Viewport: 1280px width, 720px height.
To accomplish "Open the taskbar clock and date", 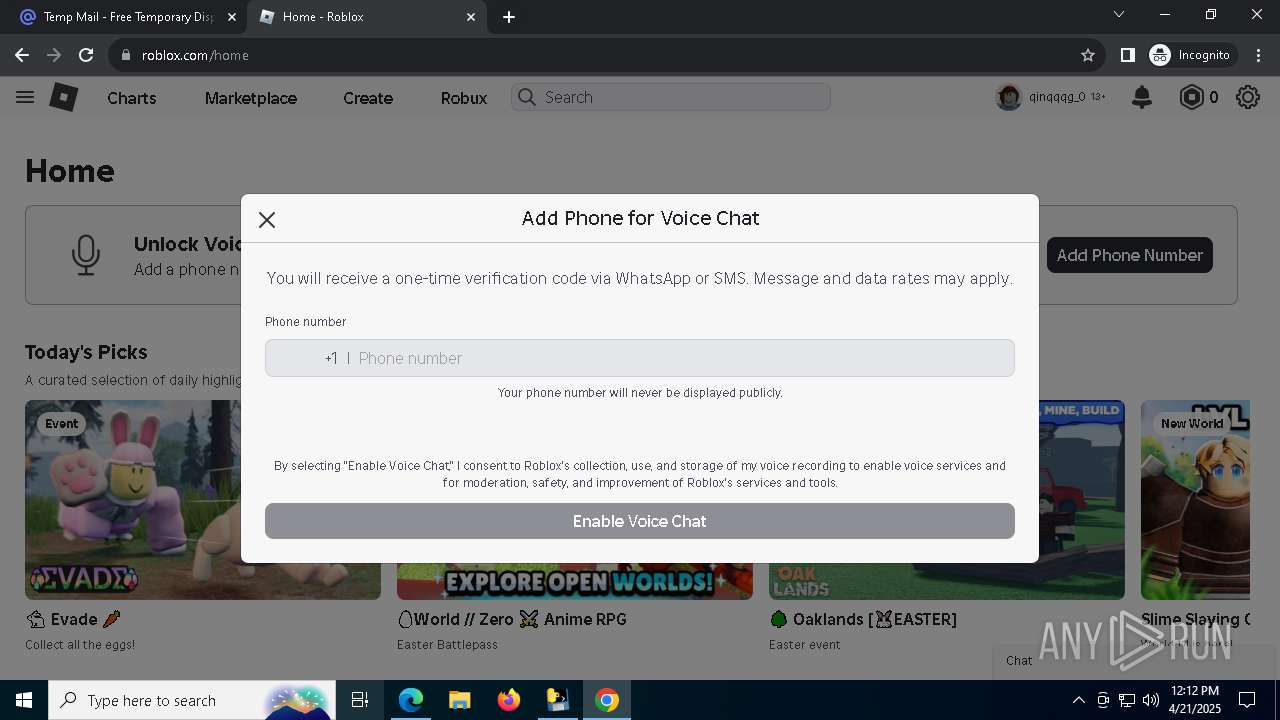I will [1195, 700].
